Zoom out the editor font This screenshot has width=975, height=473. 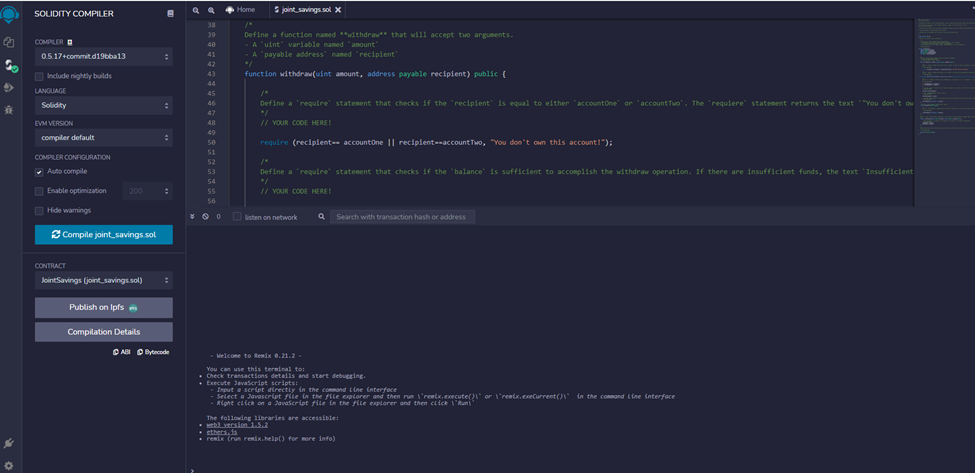point(196,10)
